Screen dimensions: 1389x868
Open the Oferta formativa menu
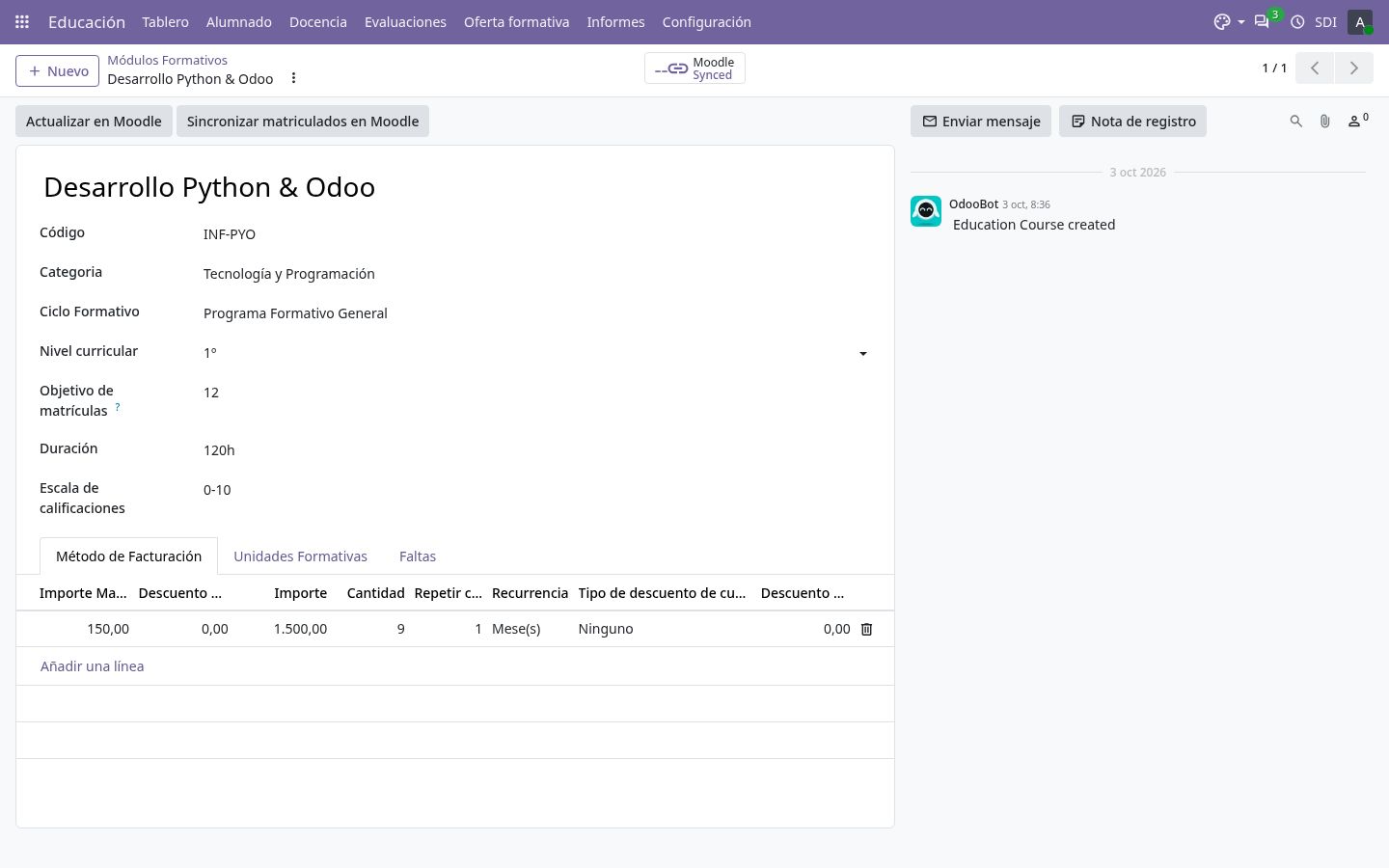(x=516, y=21)
